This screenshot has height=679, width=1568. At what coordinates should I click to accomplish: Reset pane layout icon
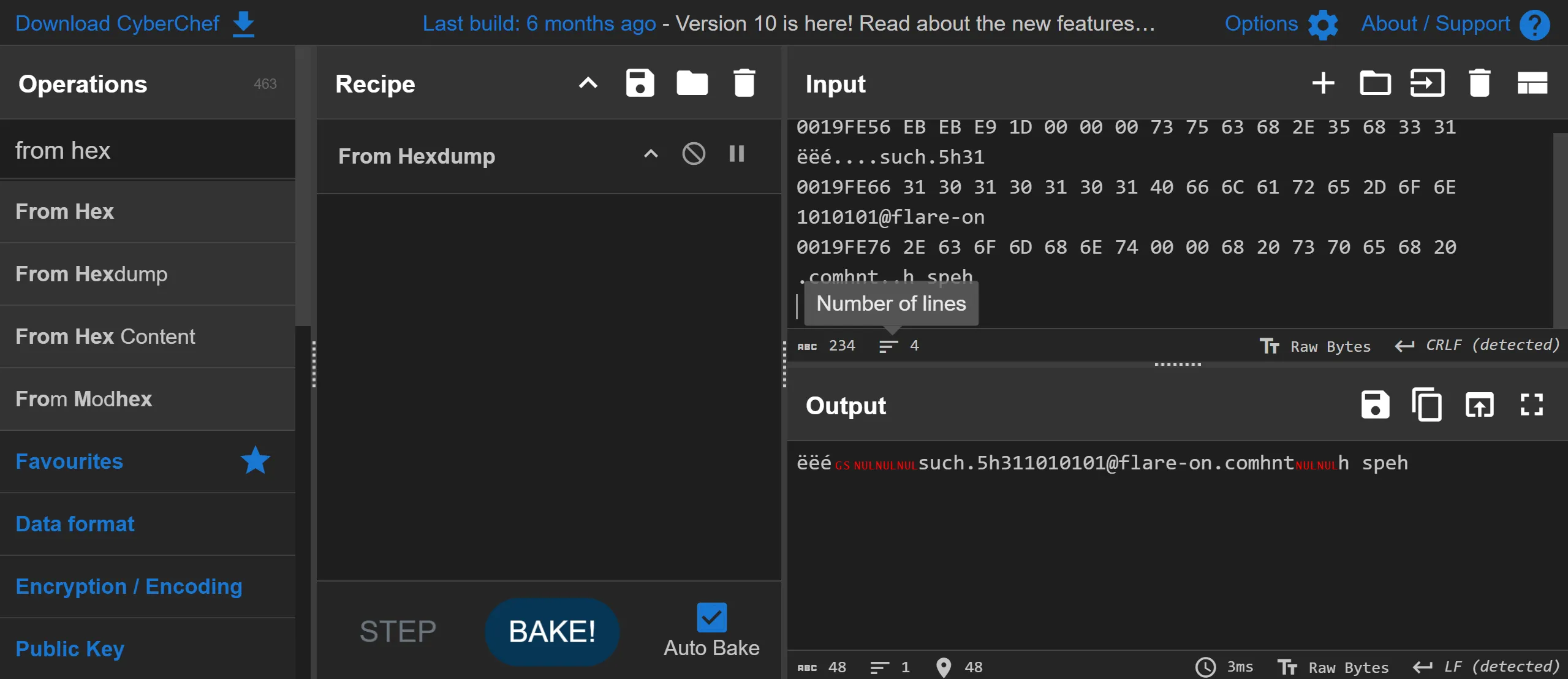(x=1532, y=83)
